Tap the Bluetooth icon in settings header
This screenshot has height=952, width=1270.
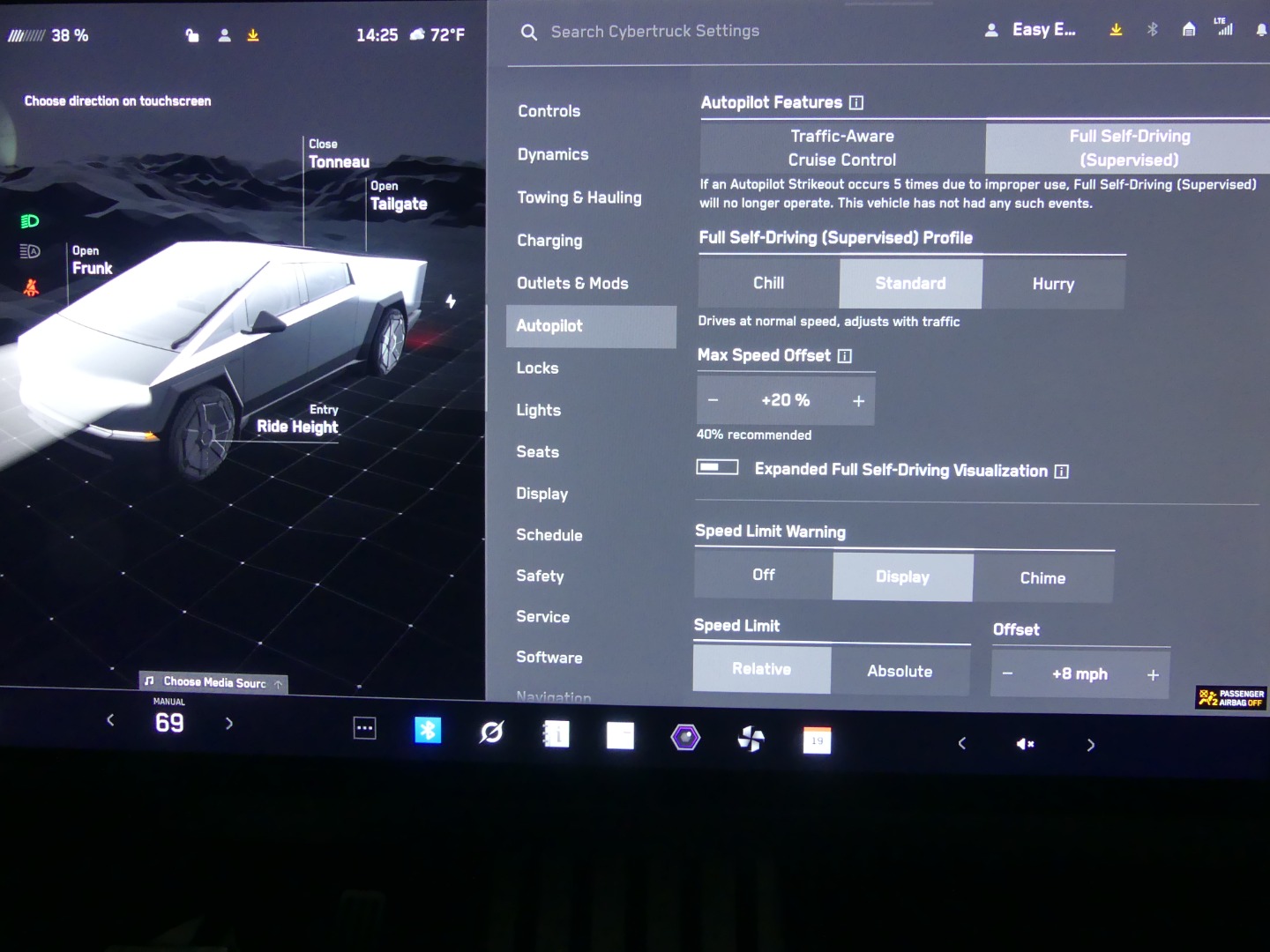point(1152,30)
